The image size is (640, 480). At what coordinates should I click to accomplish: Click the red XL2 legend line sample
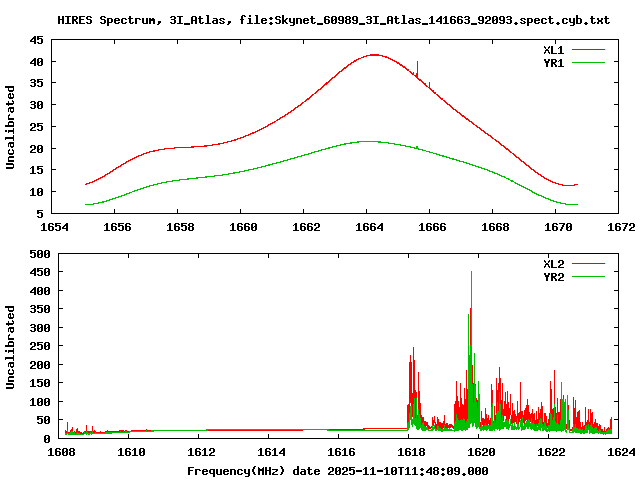pyautogui.click(x=590, y=264)
